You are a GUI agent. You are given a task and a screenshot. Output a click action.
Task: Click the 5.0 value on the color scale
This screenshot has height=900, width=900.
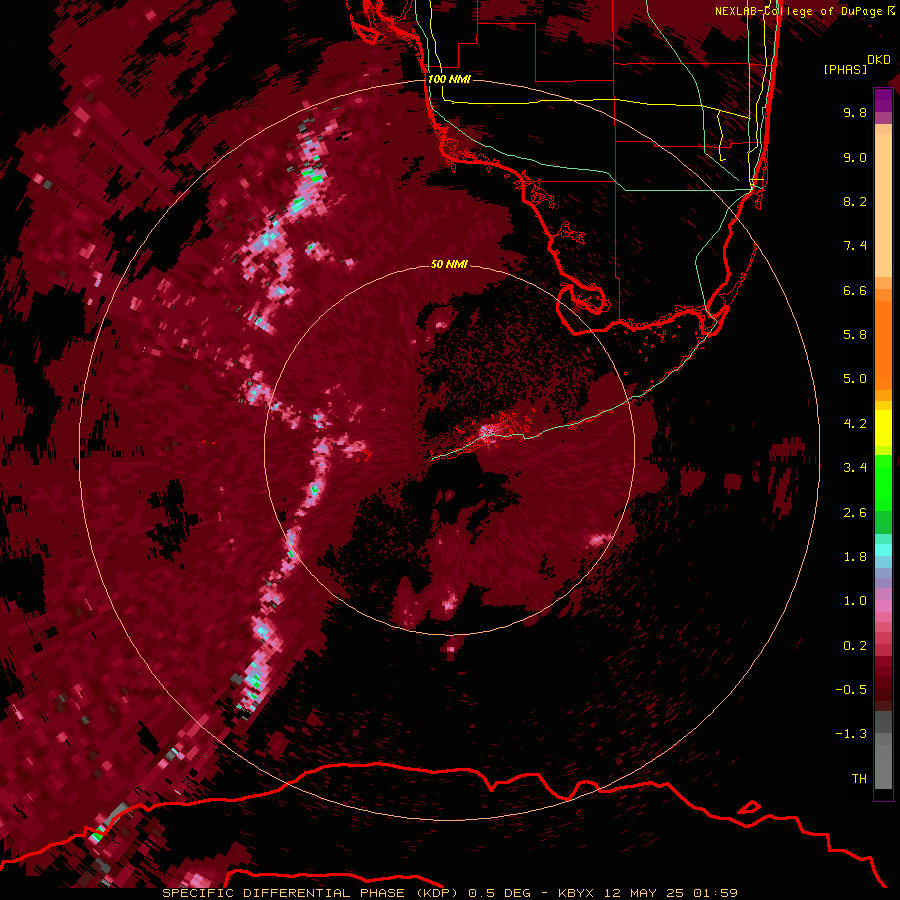pyautogui.click(x=855, y=379)
